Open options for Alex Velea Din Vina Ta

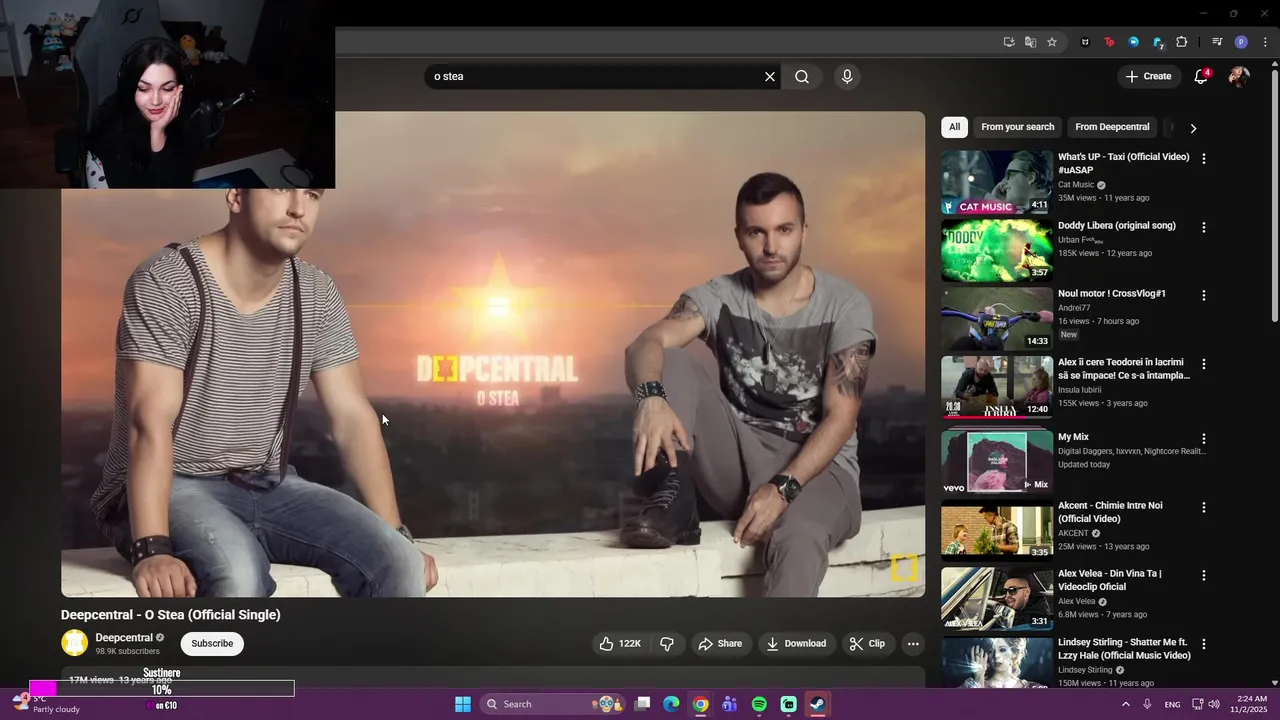[1203, 575]
